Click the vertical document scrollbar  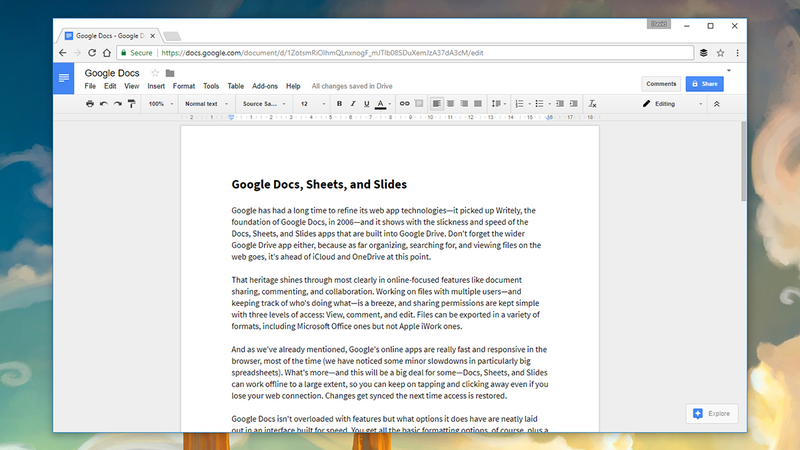tap(743, 162)
